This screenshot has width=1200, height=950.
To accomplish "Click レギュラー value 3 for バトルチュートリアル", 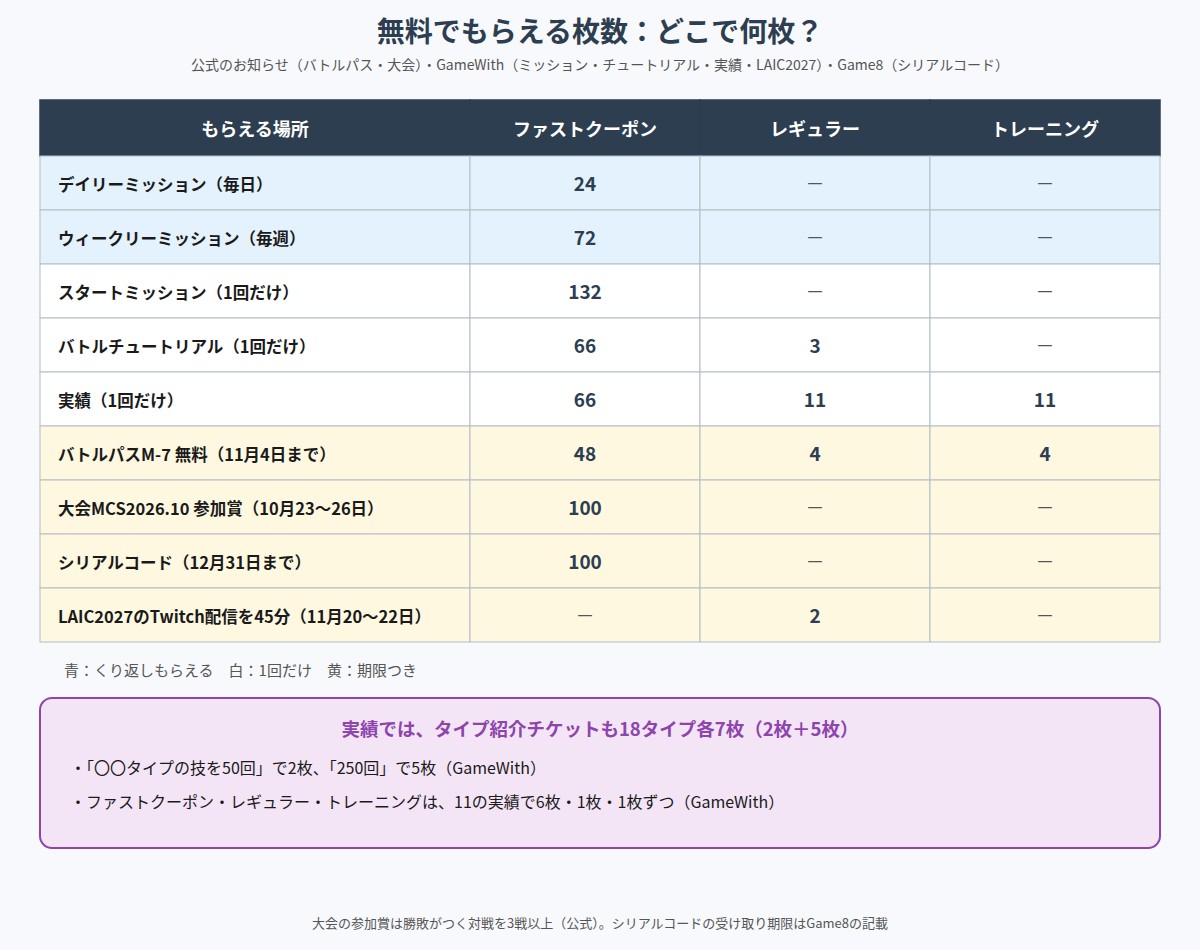I will (815, 346).
